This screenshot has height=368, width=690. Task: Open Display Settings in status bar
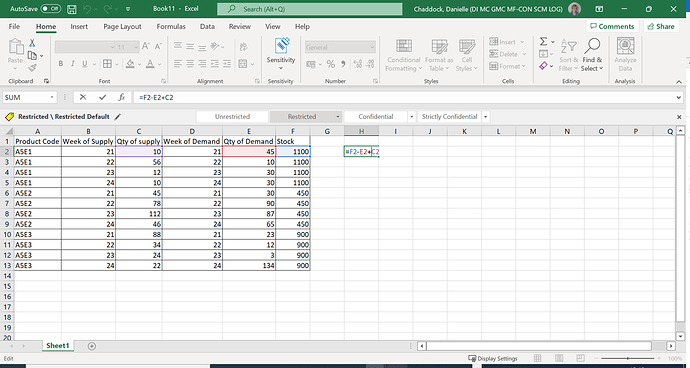[x=492, y=358]
